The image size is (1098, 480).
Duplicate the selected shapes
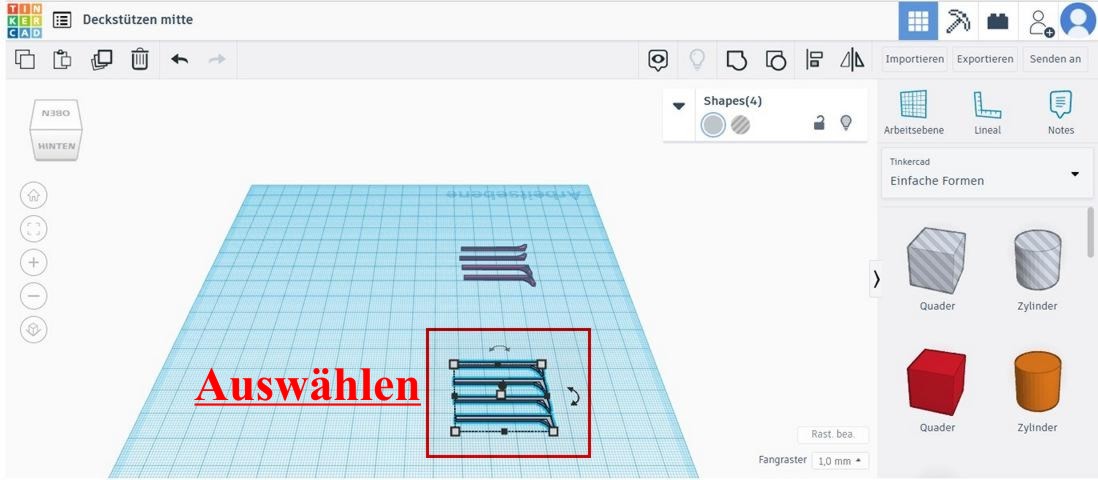point(101,60)
